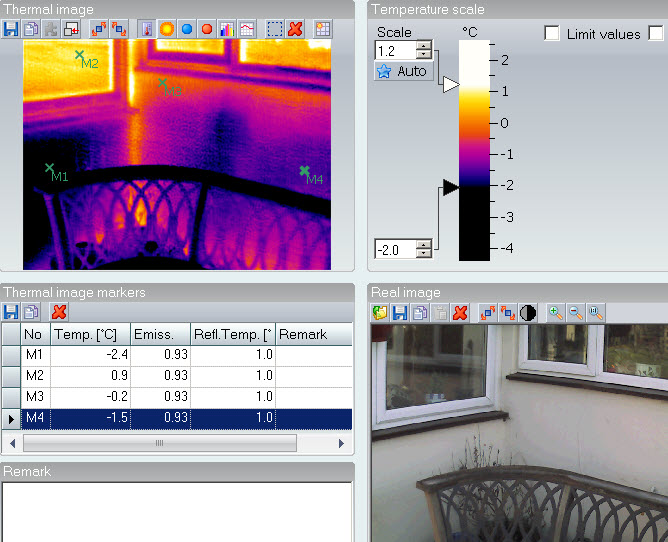Decrease the lower scale value -2.0 with down arrow
Viewport: 668px width, 542px height.
(x=424, y=253)
